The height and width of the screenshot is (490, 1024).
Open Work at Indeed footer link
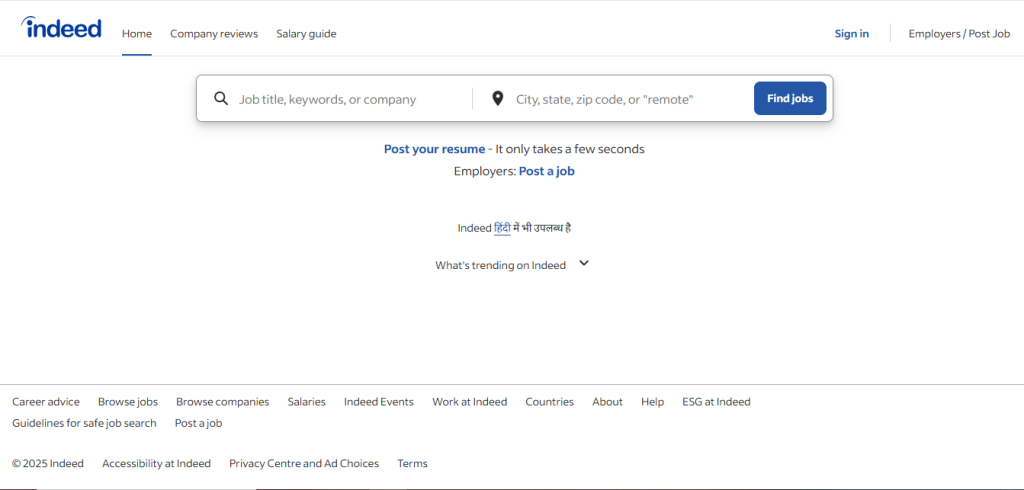pos(470,402)
